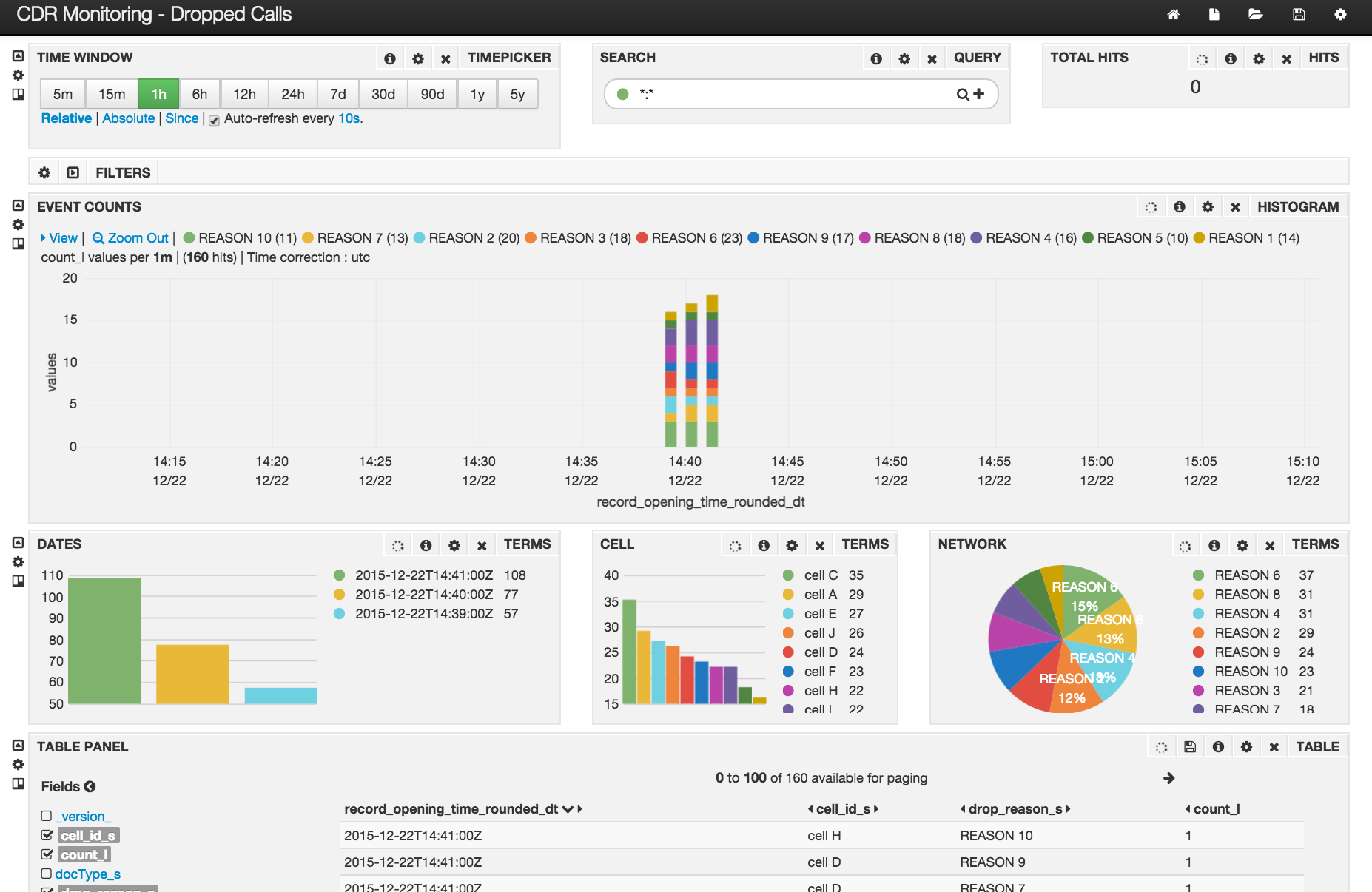Refresh the Total Hits panel
Viewport: 1372px width, 892px height.
(1202, 57)
